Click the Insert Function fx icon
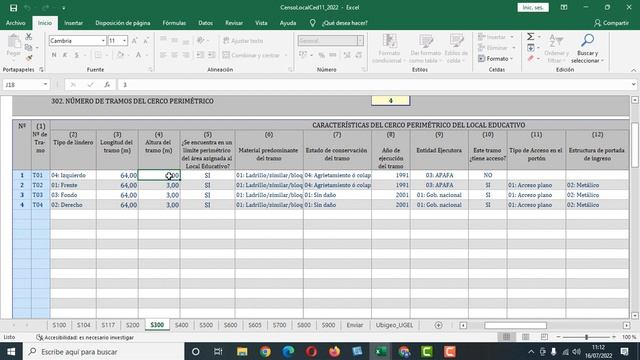This screenshot has width=640, height=360. (x=107, y=84)
